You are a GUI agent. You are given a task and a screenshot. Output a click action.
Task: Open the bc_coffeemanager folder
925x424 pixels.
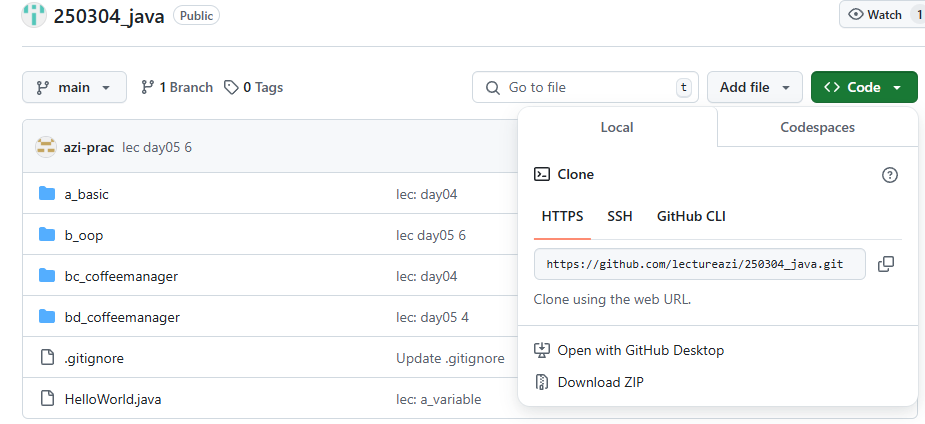(121, 276)
